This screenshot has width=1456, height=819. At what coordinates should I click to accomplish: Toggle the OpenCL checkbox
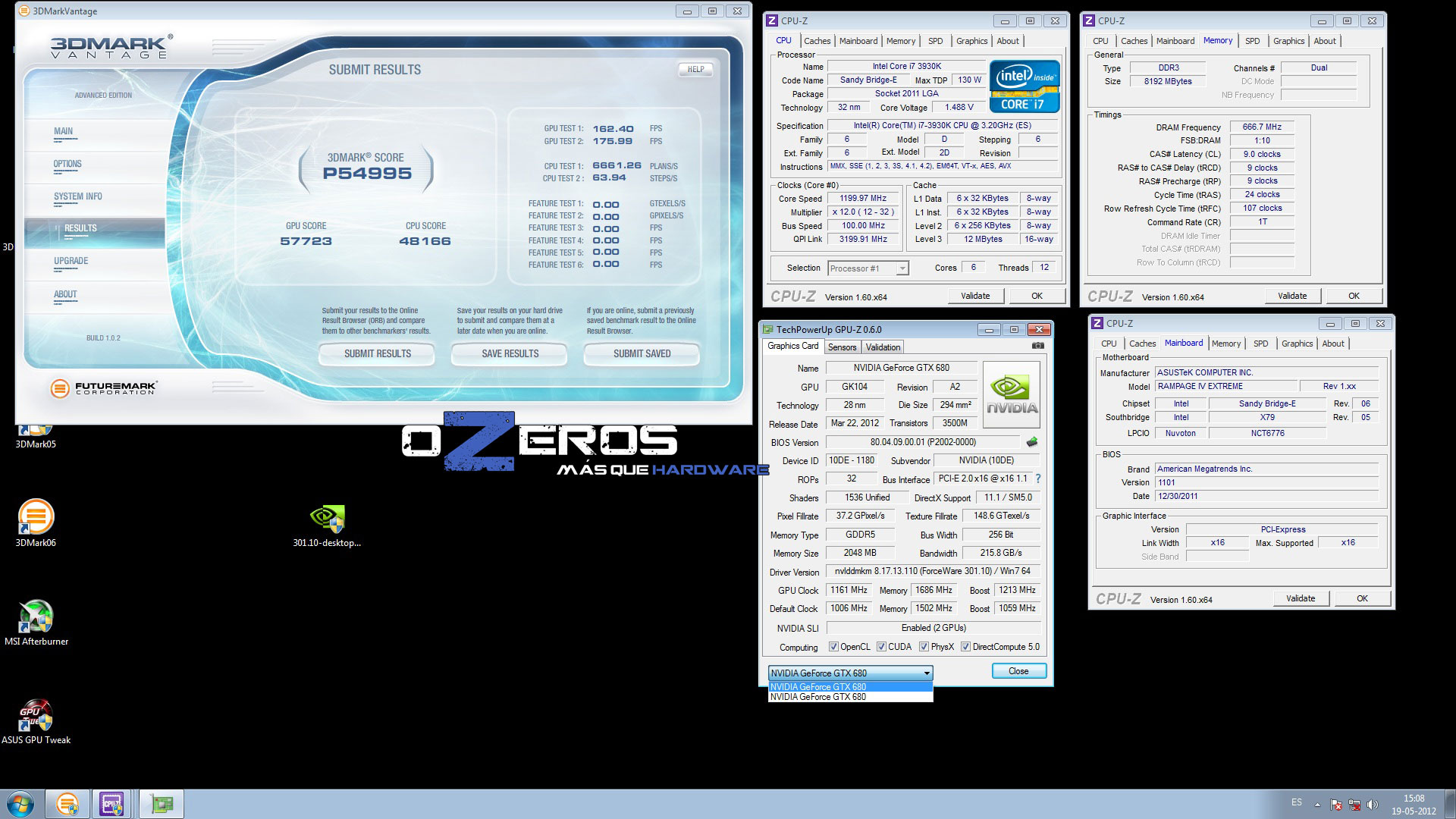tap(833, 647)
